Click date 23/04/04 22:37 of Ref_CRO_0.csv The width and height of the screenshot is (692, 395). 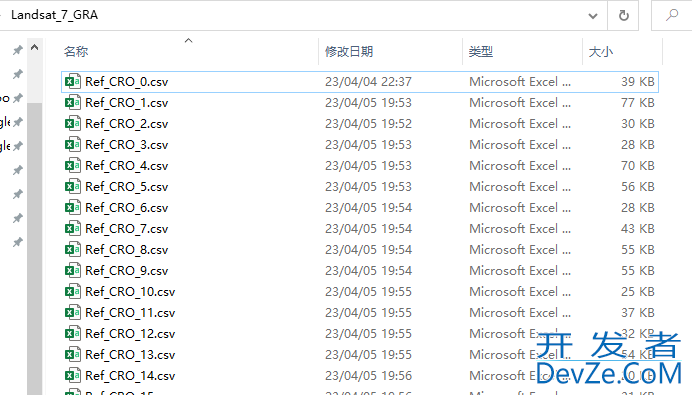pos(369,82)
